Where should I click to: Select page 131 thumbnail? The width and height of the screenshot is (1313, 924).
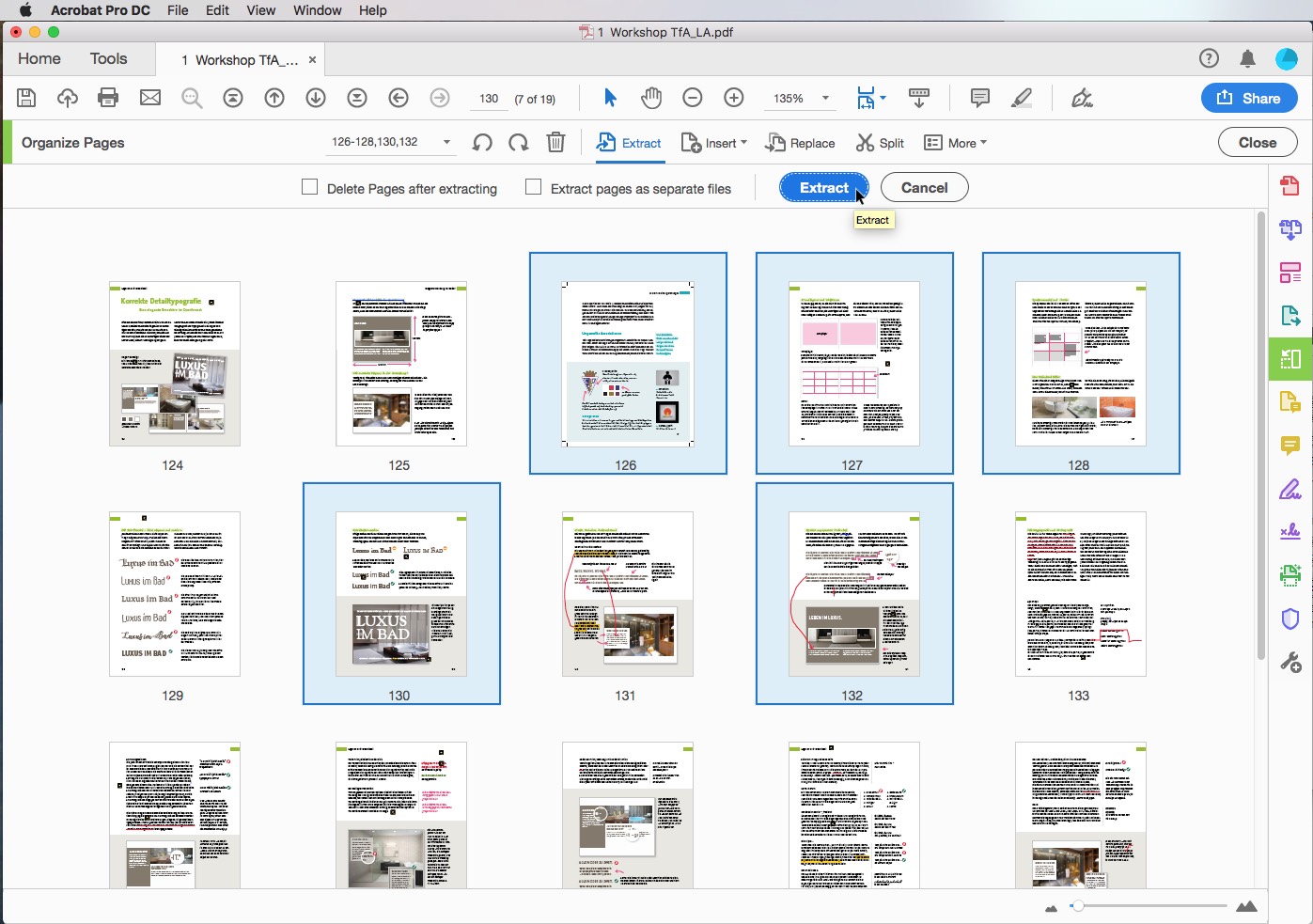[628, 594]
